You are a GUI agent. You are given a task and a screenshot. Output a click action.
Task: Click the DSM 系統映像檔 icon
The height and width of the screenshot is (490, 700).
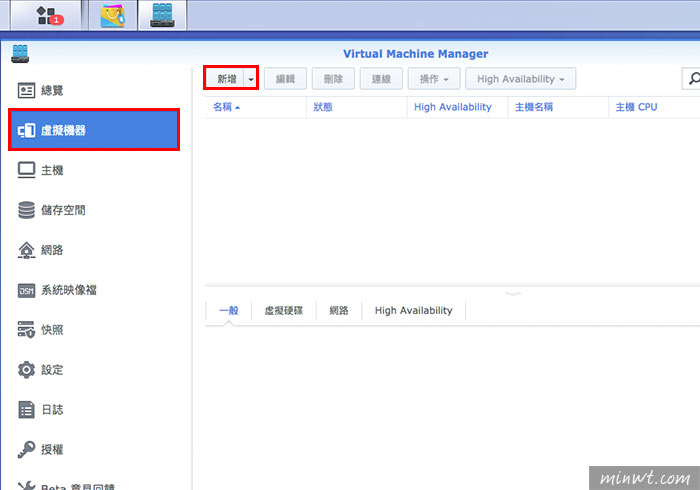point(26,291)
